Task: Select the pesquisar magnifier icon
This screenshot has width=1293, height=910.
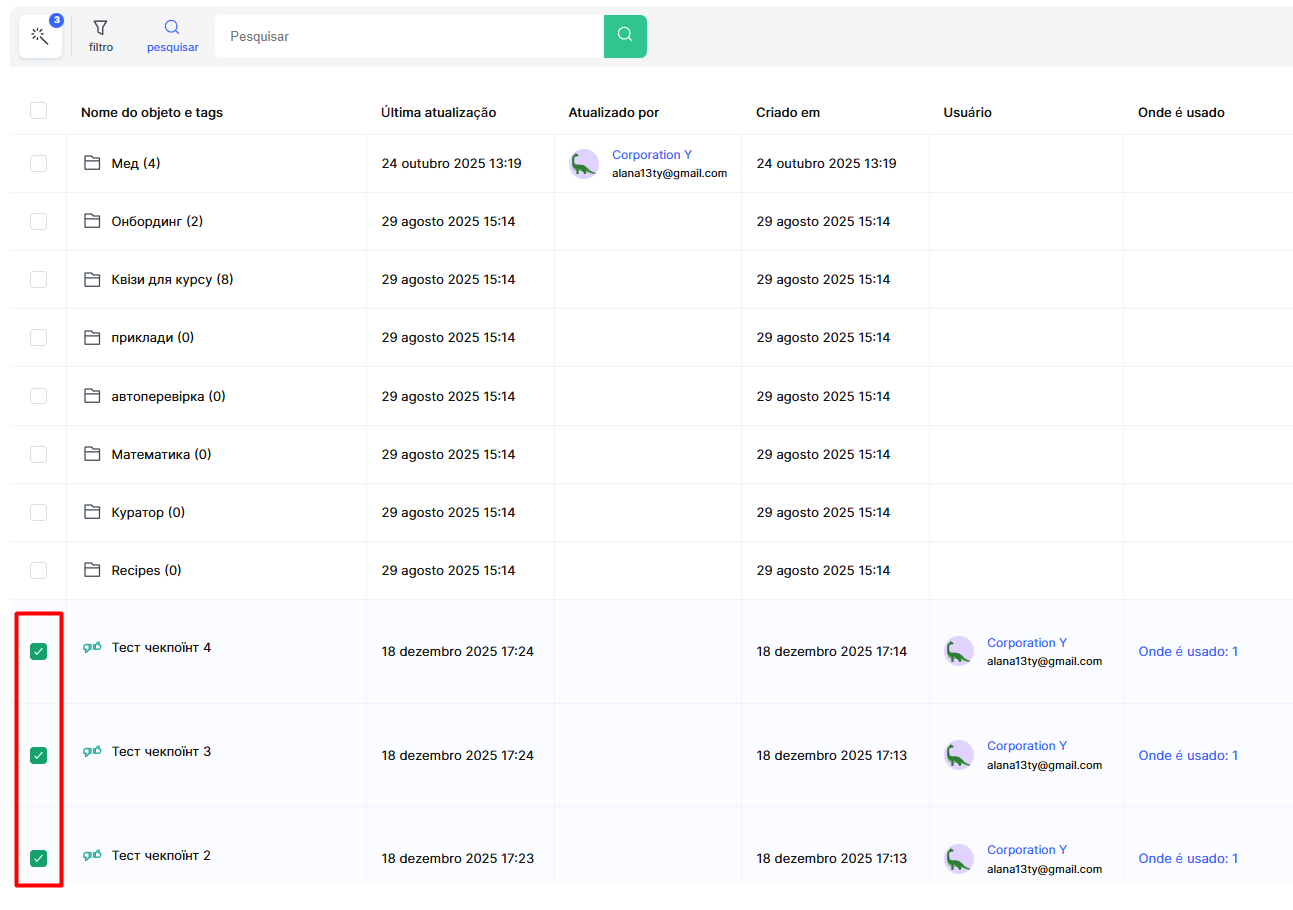Action: (172, 28)
